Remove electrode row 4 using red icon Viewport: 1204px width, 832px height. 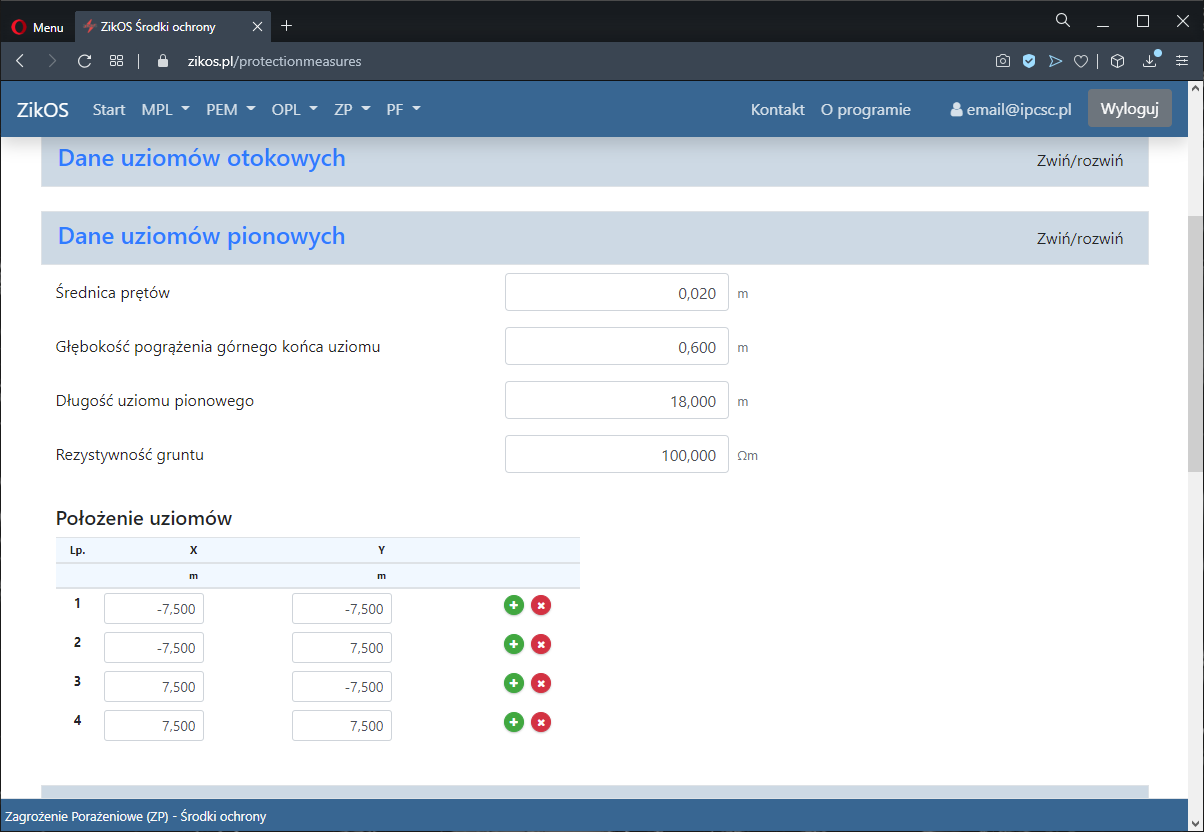(541, 722)
